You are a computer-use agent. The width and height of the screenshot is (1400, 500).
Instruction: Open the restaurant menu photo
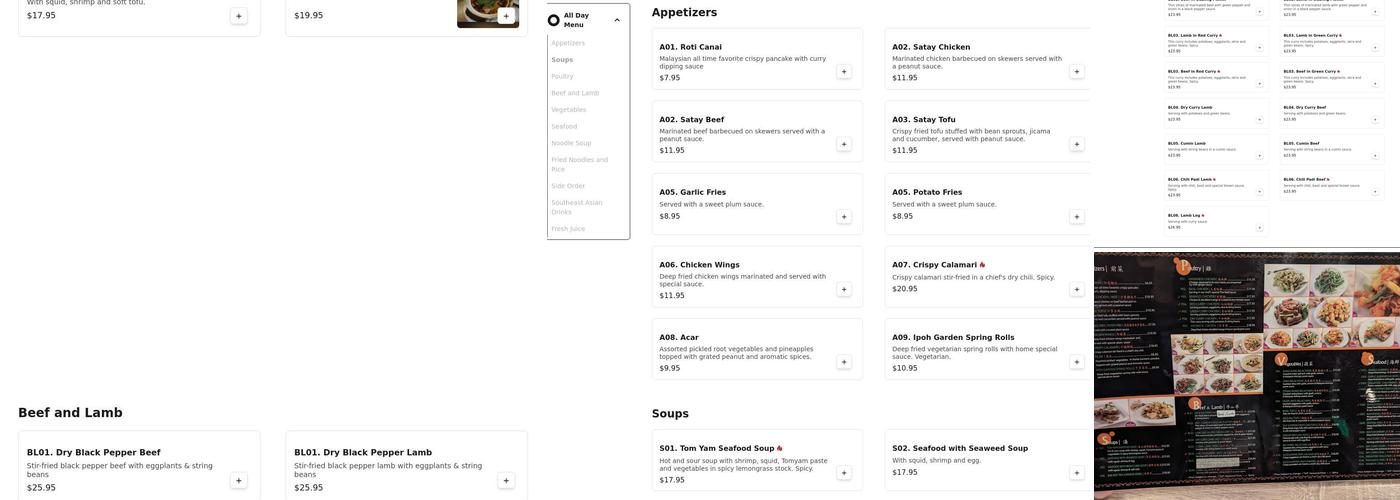pyautogui.click(x=1246, y=375)
